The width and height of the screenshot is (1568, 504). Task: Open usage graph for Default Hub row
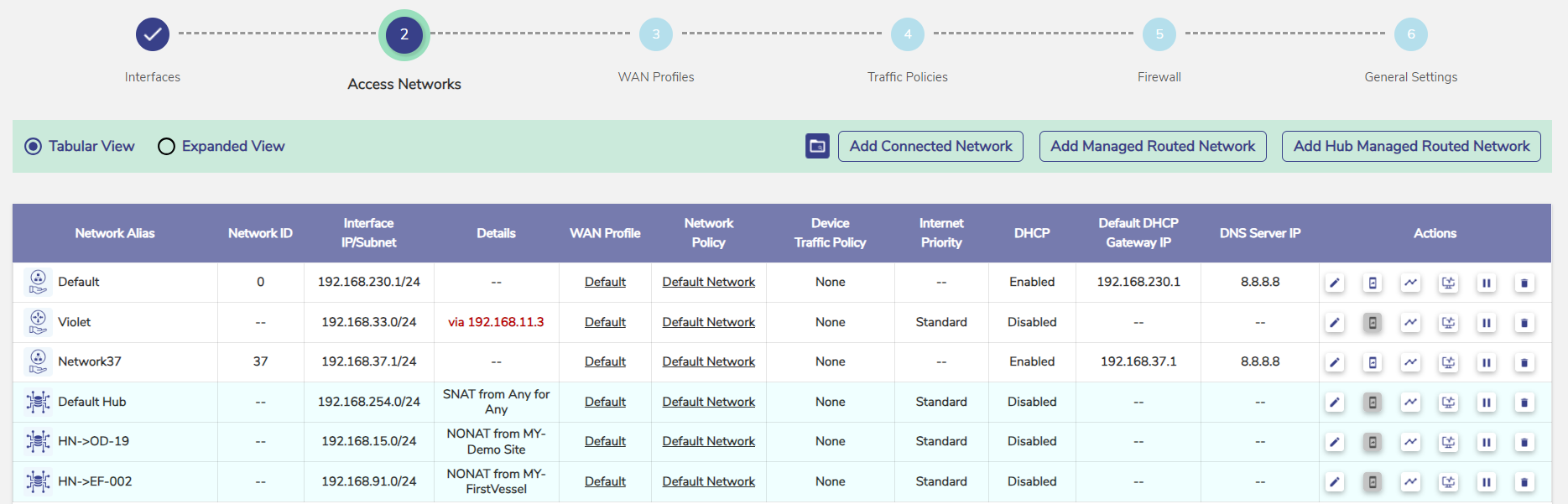(1411, 403)
